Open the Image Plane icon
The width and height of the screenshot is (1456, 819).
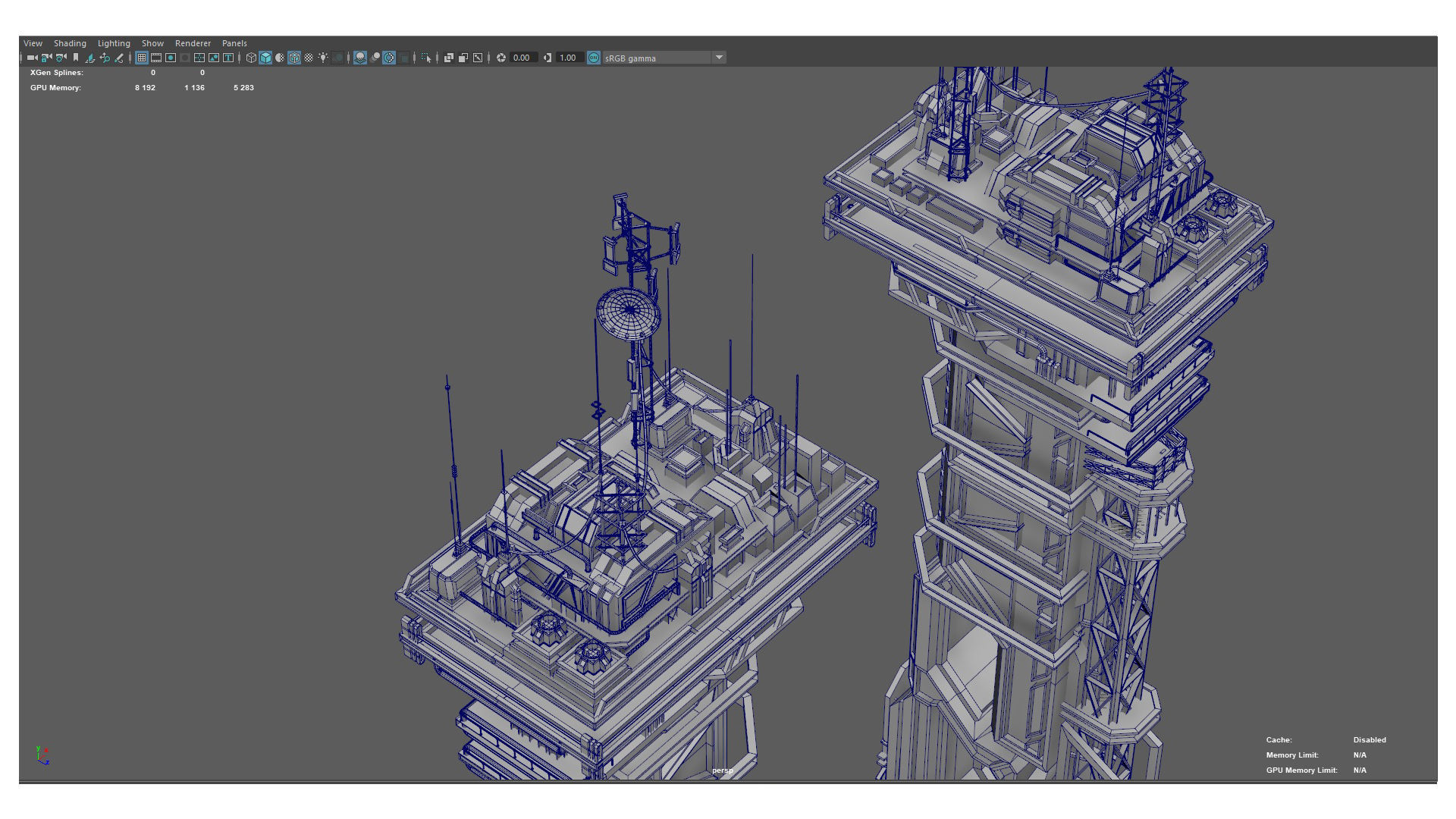pyautogui.click(x=90, y=58)
